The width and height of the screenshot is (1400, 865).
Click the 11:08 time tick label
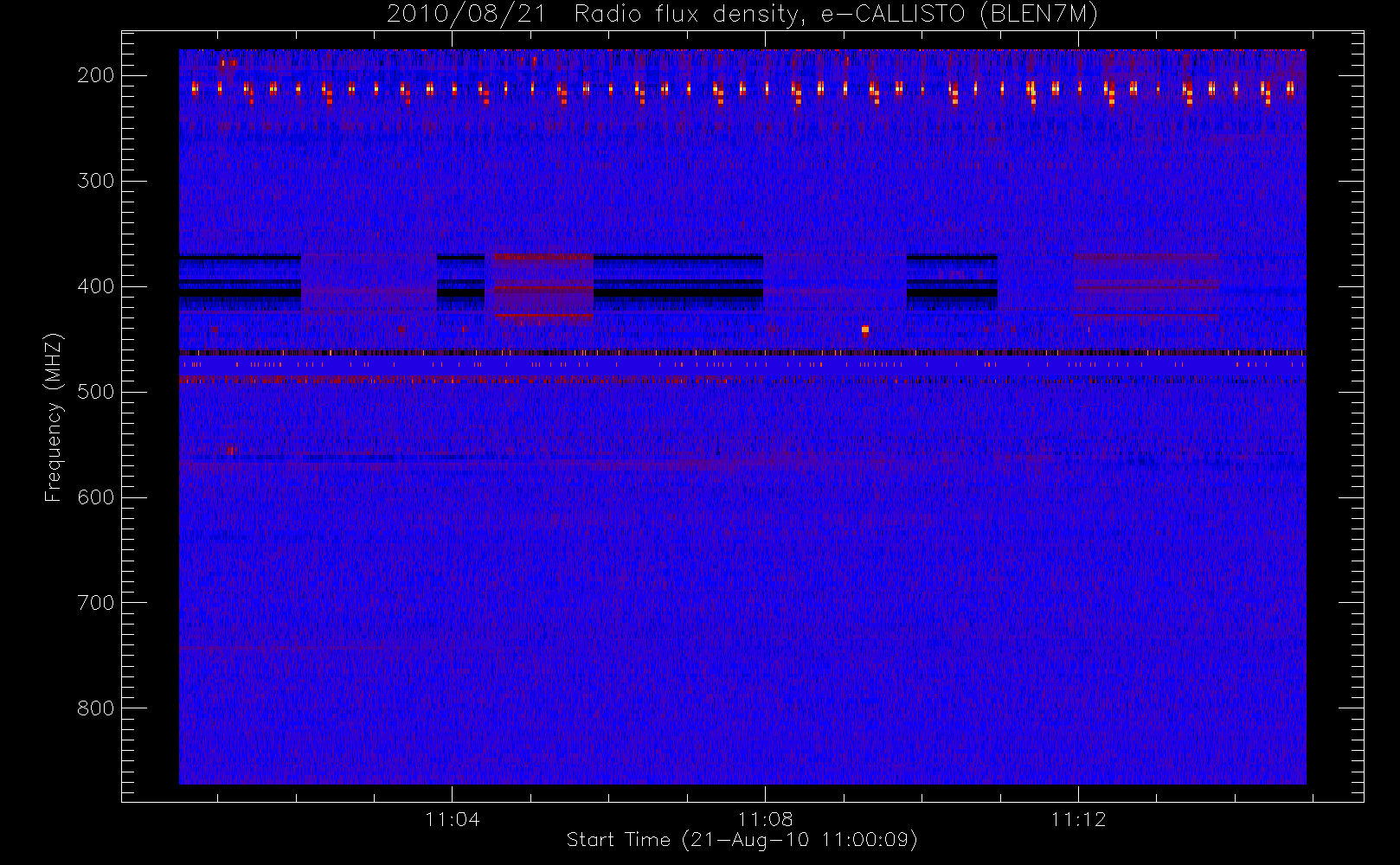(x=766, y=819)
